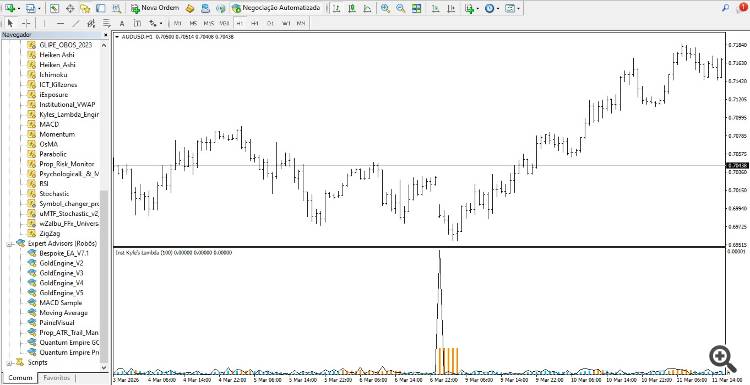This screenshot has width=750, height=385.
Task: Open the search magnifier at top right
Action: coord(726,8)
